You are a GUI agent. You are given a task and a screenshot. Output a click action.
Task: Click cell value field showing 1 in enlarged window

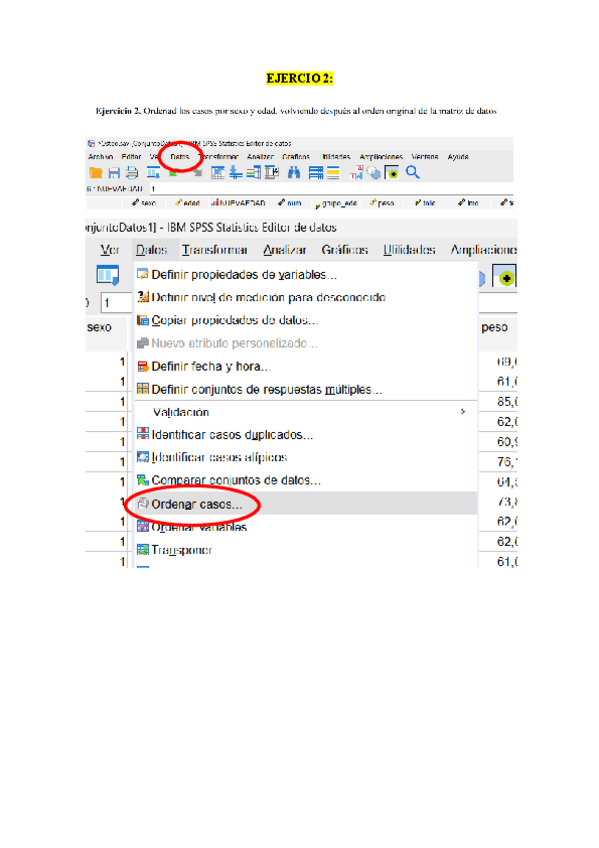coord(116,303)
